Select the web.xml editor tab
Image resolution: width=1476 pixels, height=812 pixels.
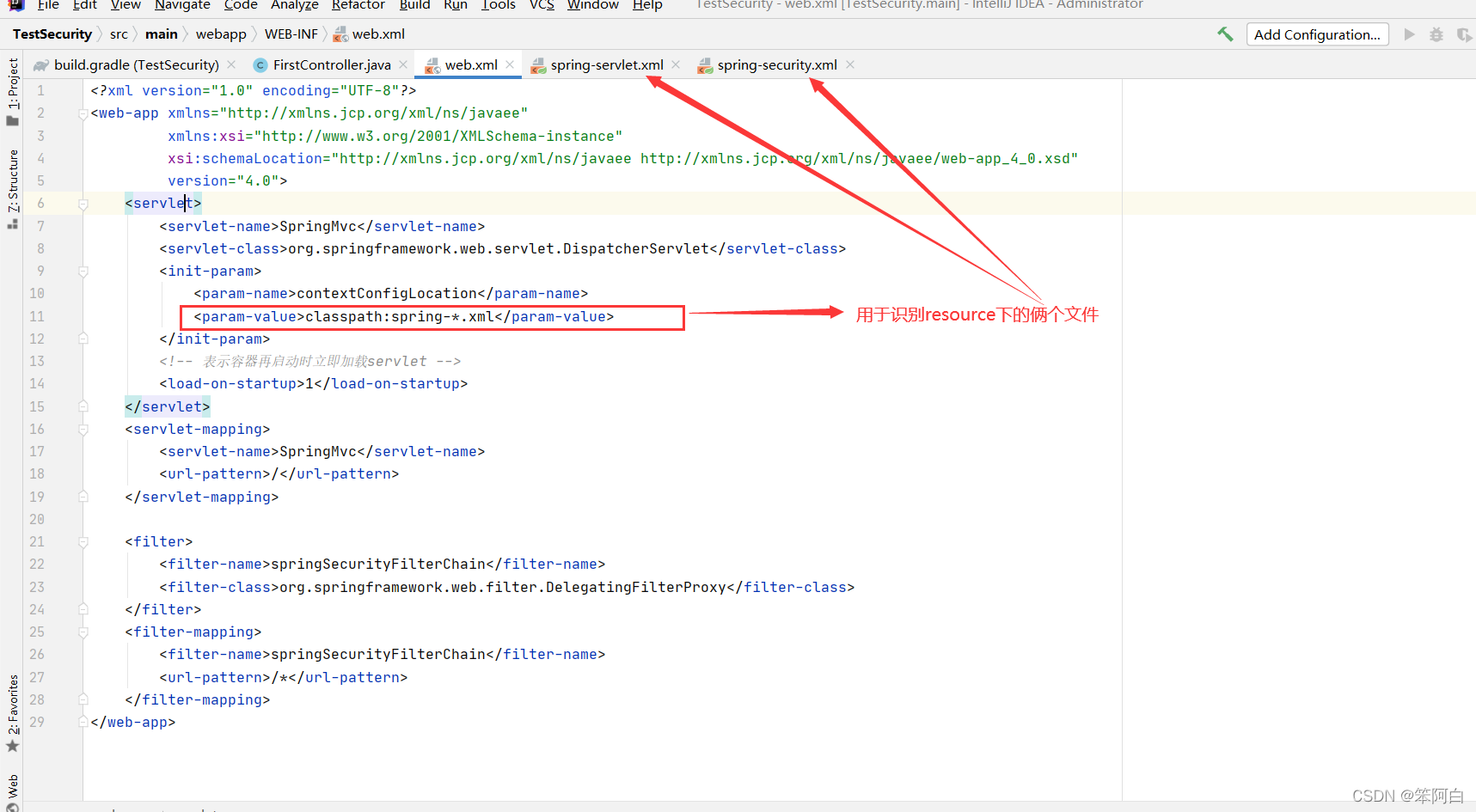pos(471,64)
